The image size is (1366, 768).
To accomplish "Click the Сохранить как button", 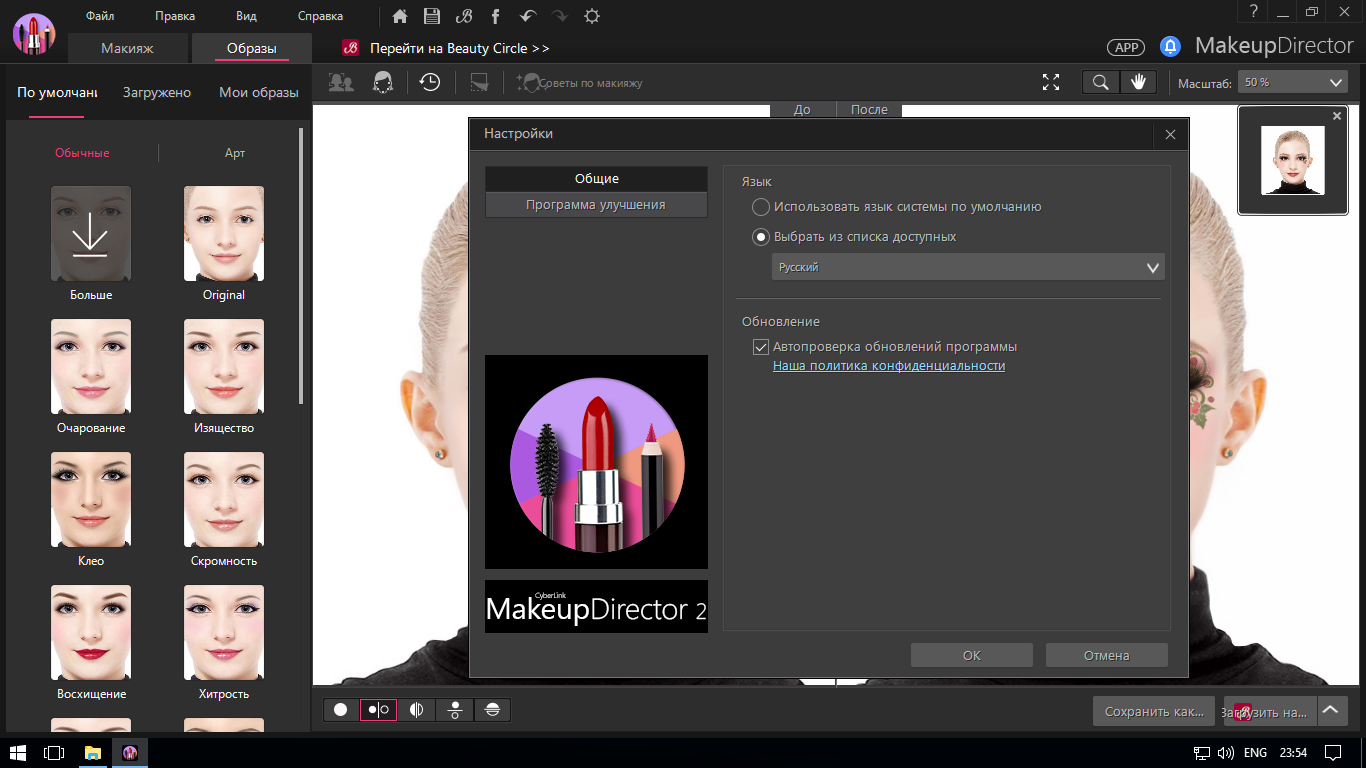I will point(1154,711).
